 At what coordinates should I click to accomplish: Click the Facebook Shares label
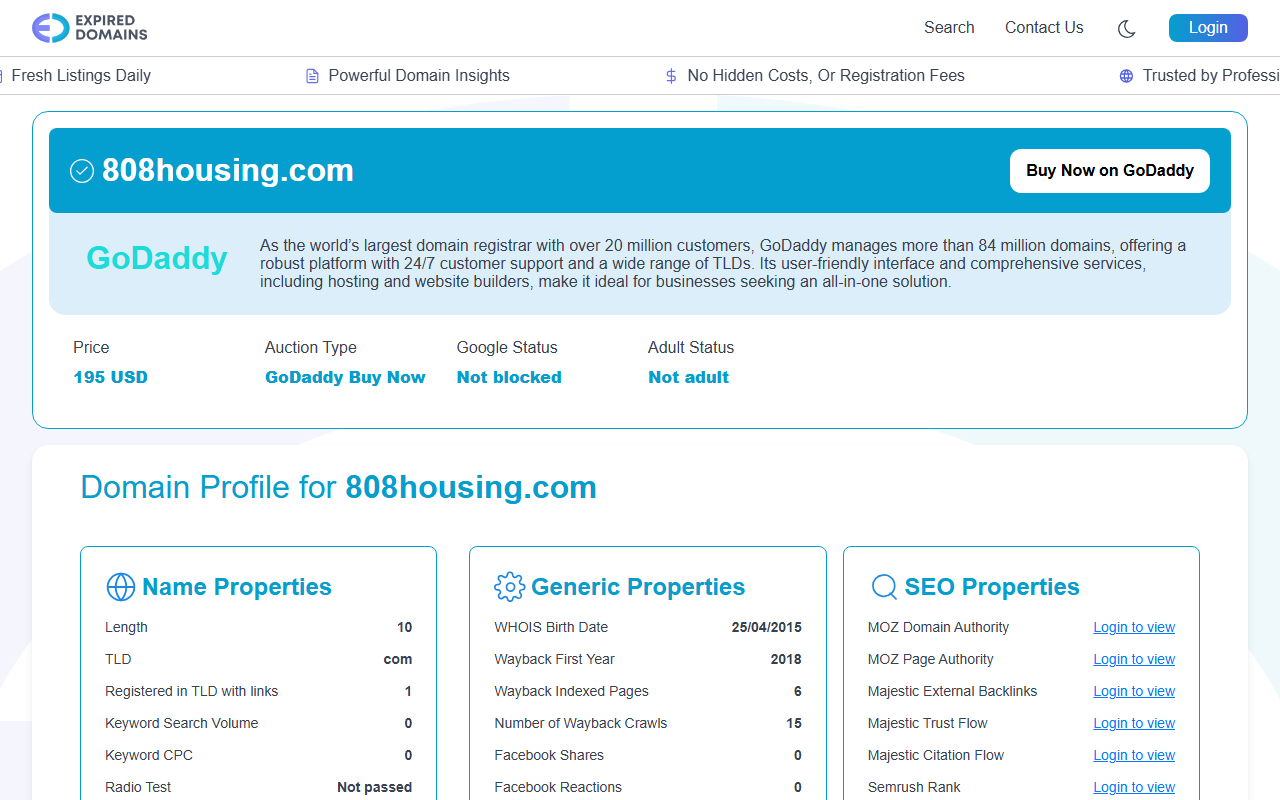(x=549, y=755)
